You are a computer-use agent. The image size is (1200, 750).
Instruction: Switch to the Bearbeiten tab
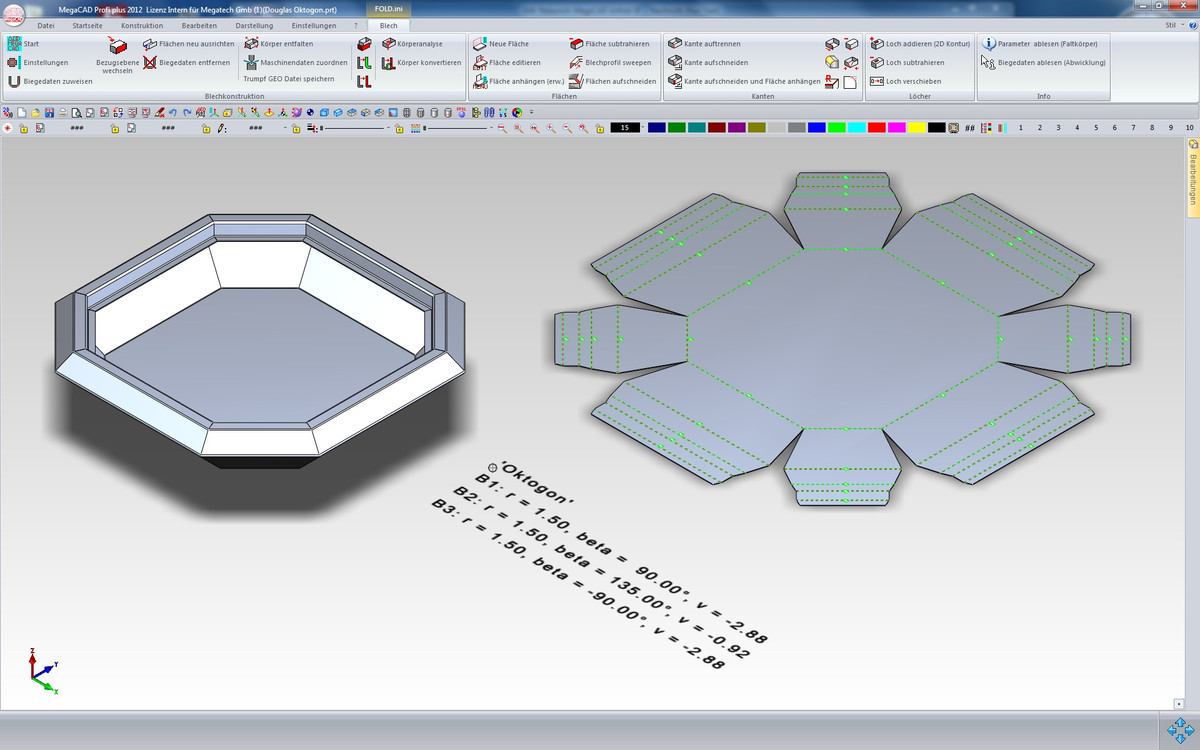tap(199, 25)
